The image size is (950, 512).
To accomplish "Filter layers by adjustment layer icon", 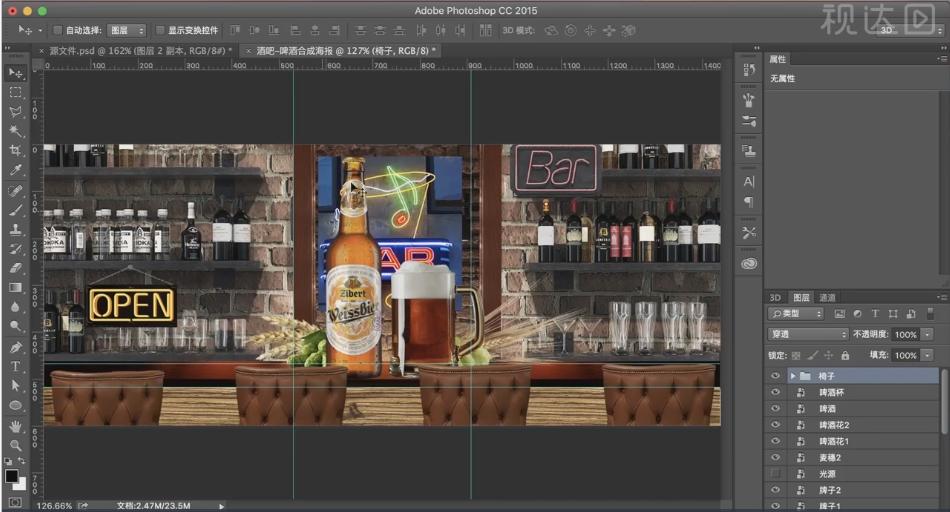I will click(x=857, y=314).
